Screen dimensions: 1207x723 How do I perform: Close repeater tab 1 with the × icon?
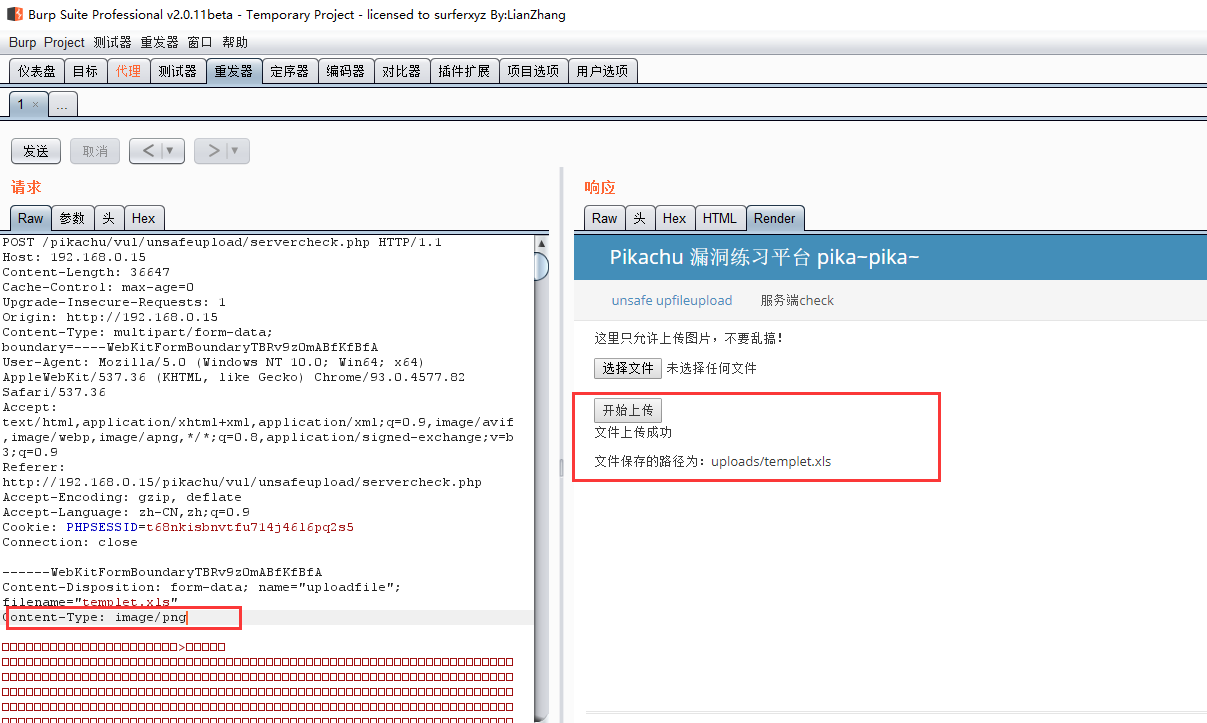point(36,104)
